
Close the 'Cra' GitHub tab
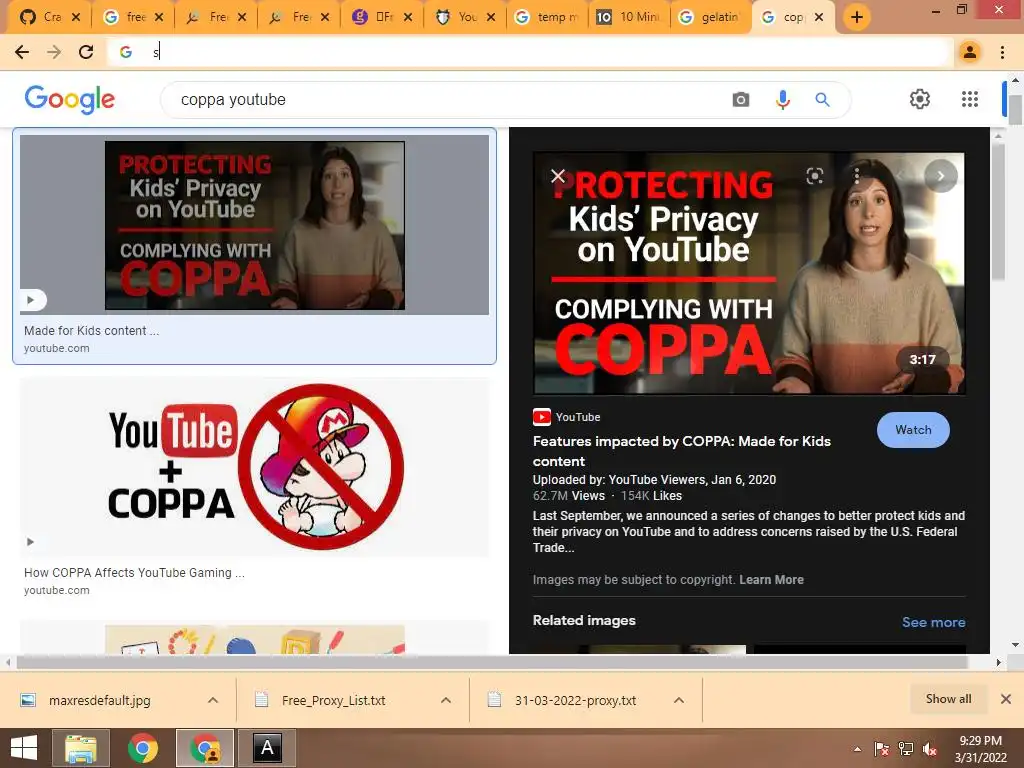(76, 17)
